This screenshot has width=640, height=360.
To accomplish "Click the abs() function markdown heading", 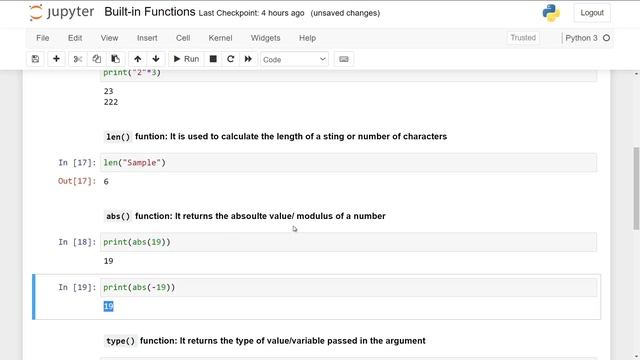I will click(x=245, y=216).
